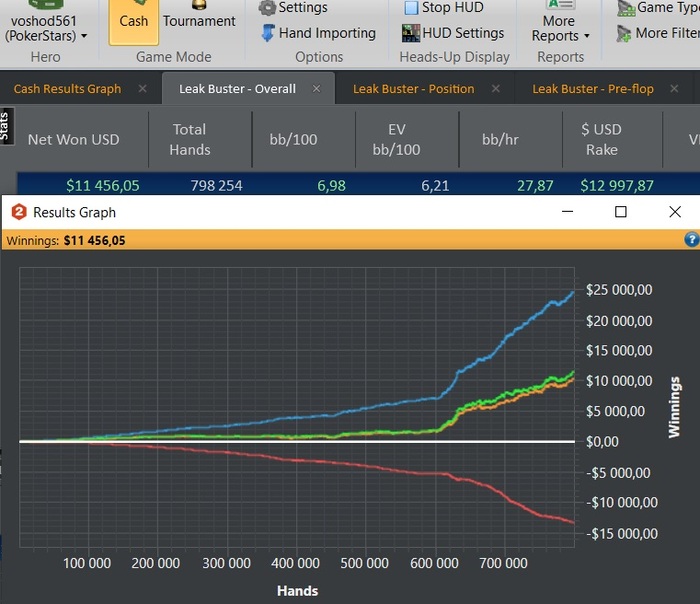Viewport: 700px width, 604px height.
Task: Click the -$15 000,00 axis label
Action: pos(622,534)
